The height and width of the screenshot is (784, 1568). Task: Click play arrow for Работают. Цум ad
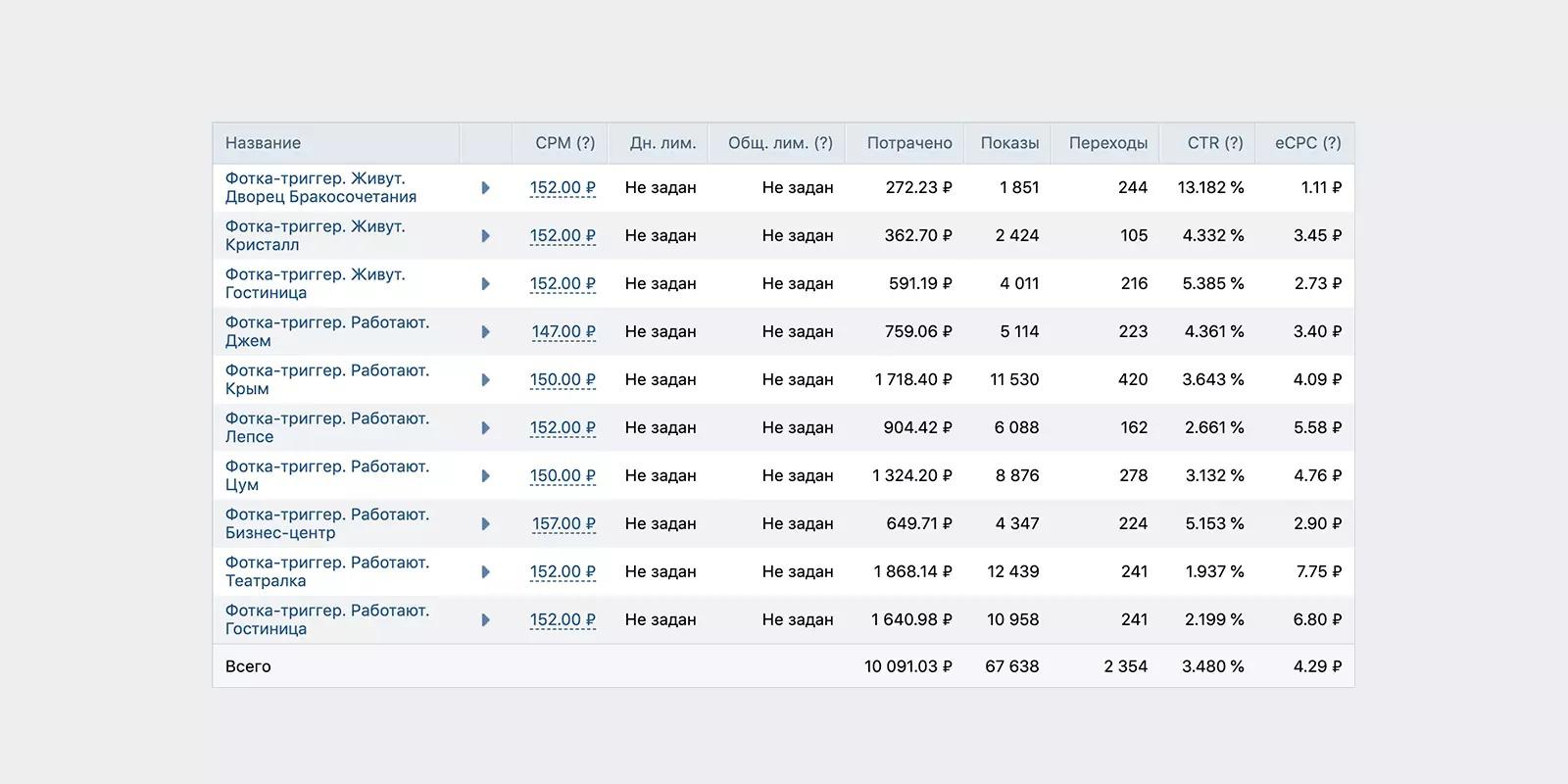(485, 475)
